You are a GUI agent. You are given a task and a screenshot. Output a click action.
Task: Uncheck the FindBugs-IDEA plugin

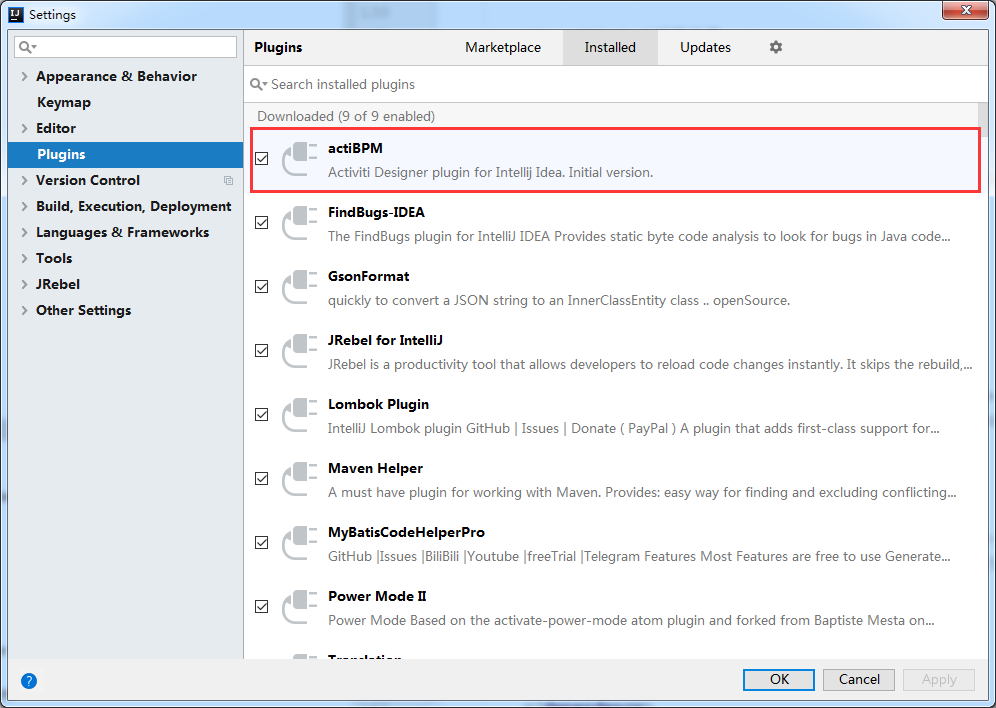pyautogui.click(x=262, y=223)
